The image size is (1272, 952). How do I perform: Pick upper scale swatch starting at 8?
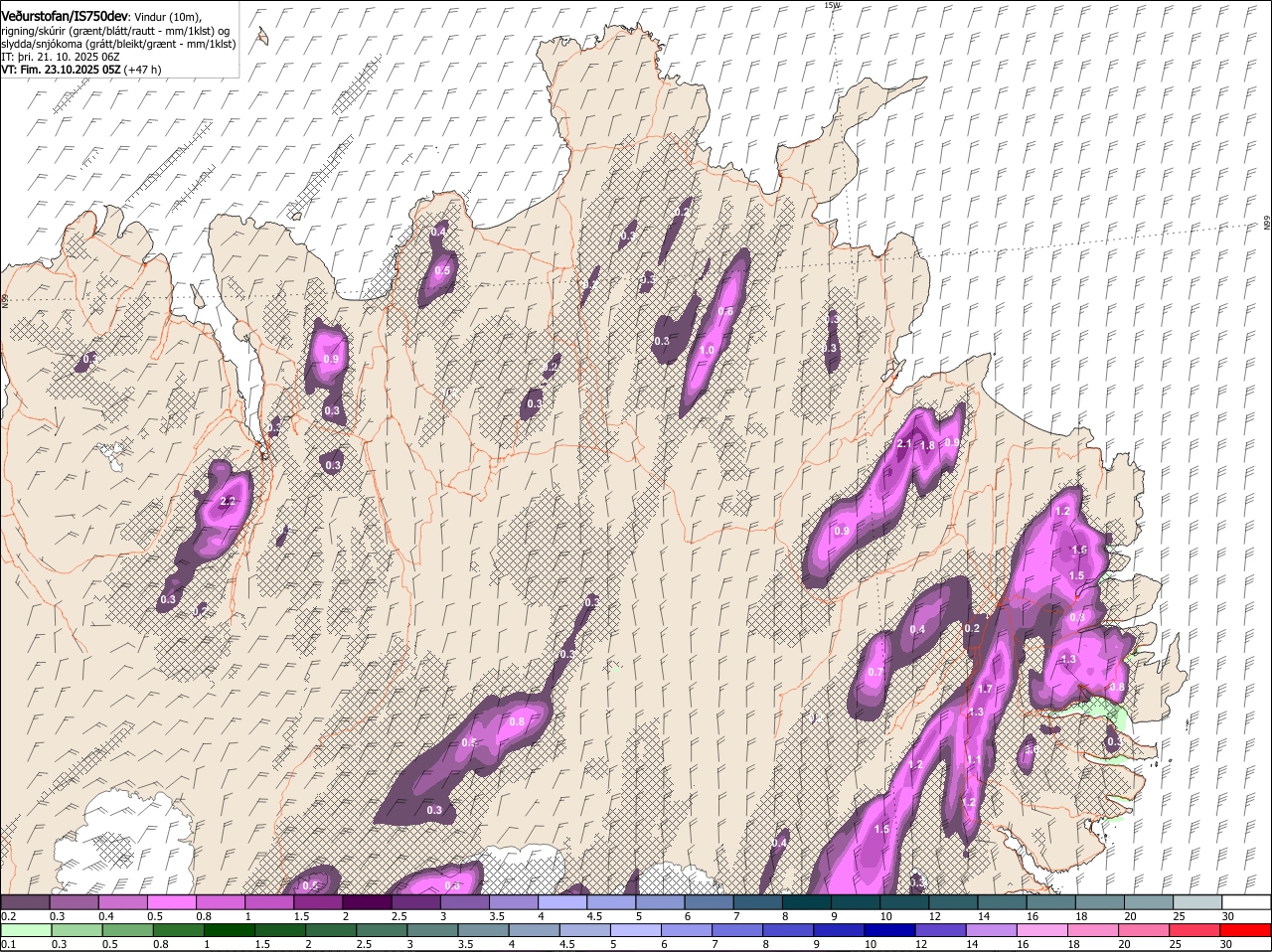click(x=807, y=902)
